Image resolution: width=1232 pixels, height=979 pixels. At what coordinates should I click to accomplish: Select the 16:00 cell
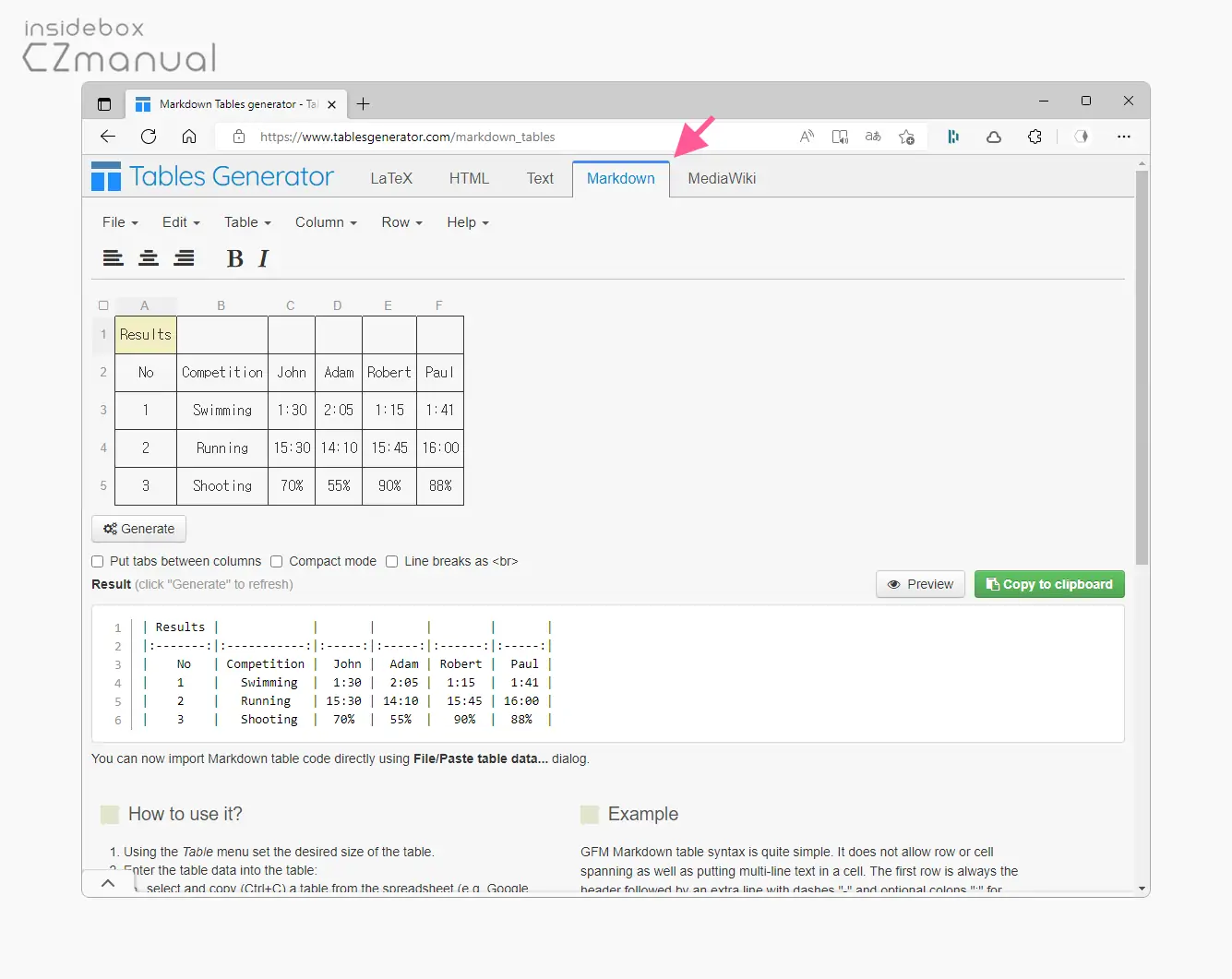[x=440, y=448]
